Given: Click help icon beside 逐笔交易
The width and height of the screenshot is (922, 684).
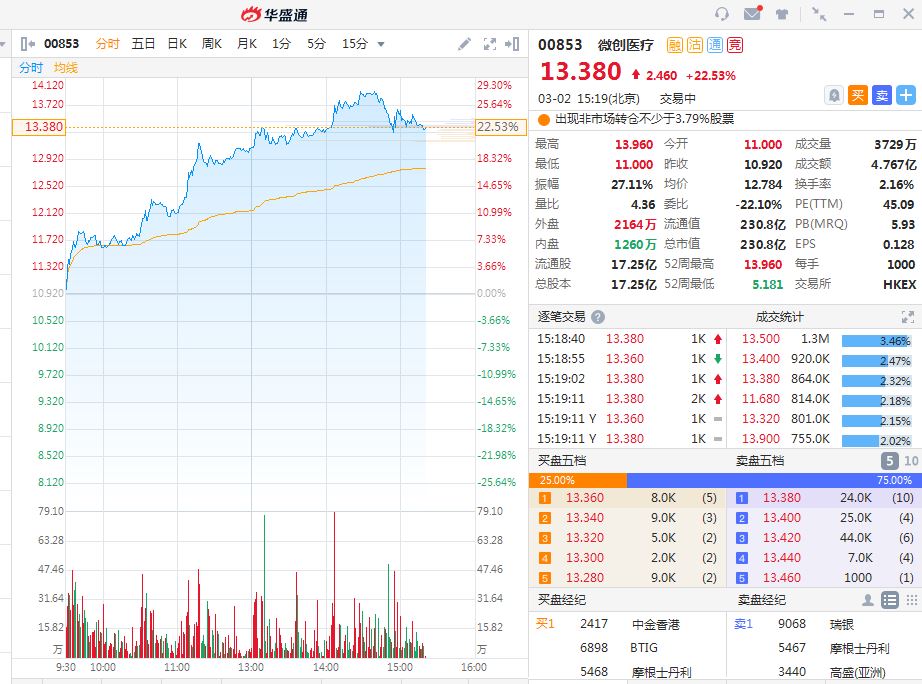Looking at the screenshot, I should pyautogui.click(x=598, y=317).
